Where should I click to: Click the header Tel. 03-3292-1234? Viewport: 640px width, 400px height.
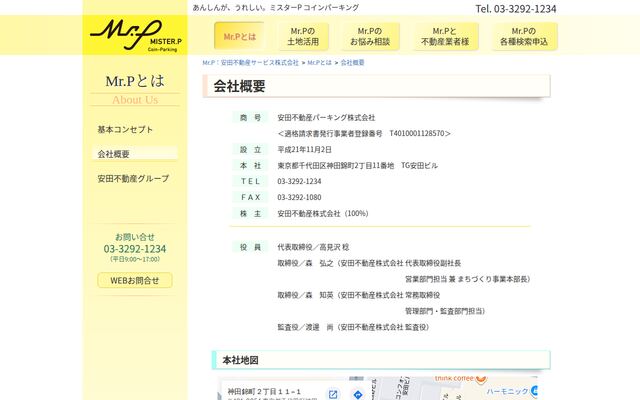[x=516, y=9]
